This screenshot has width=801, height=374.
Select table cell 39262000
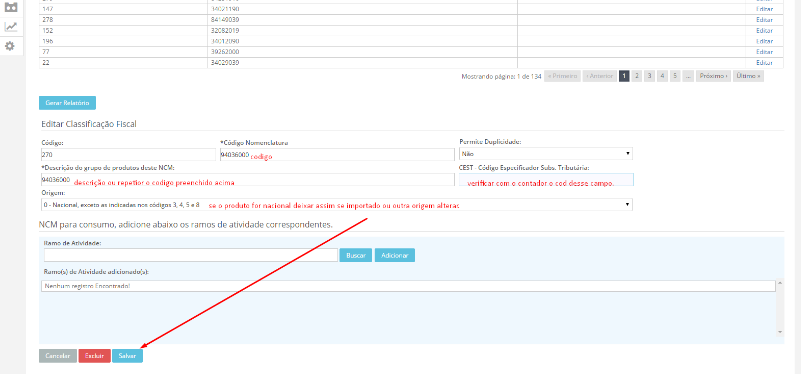(362, 52)
